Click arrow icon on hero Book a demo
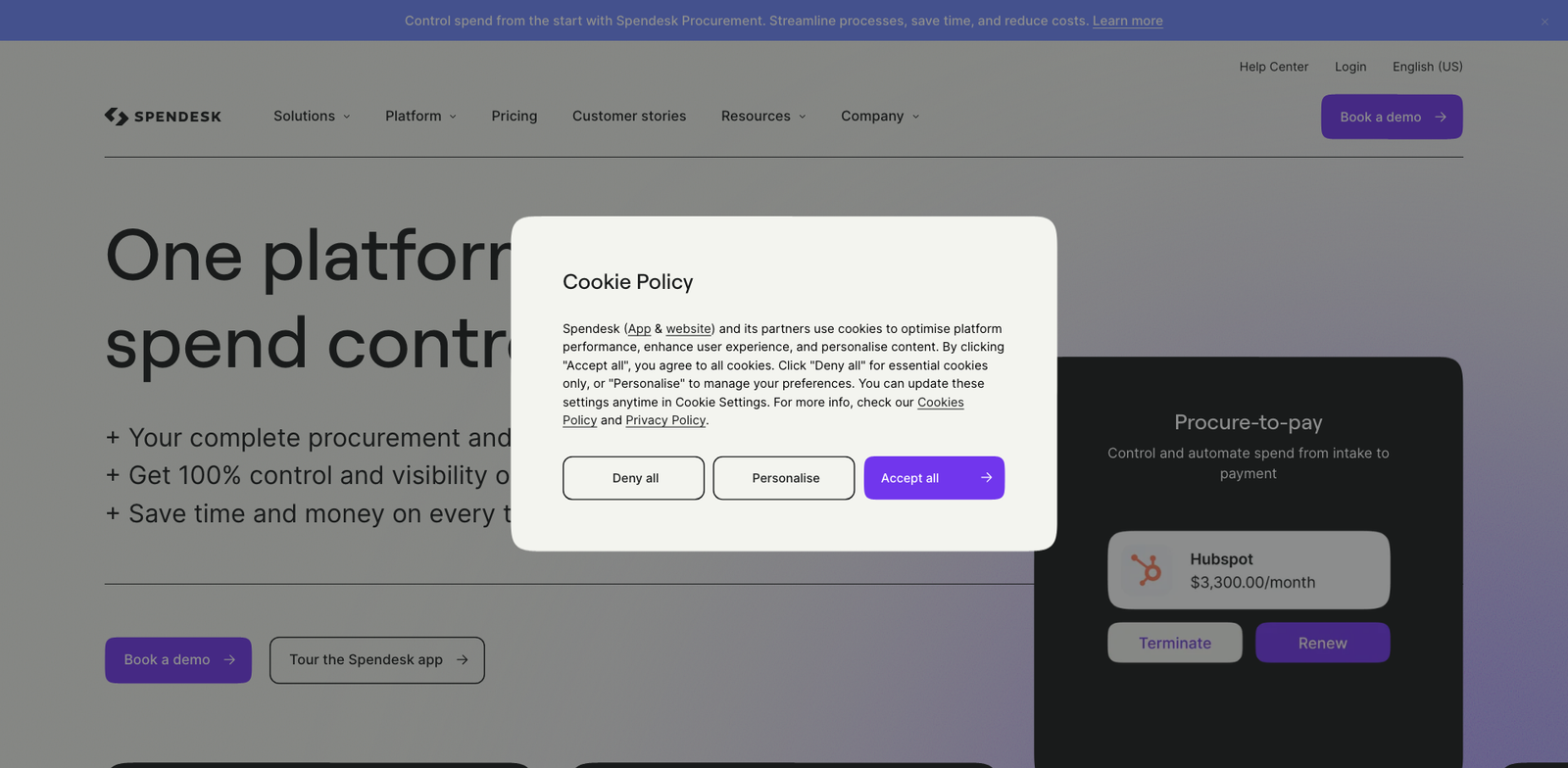1568x768 pixels. point(229,660)
